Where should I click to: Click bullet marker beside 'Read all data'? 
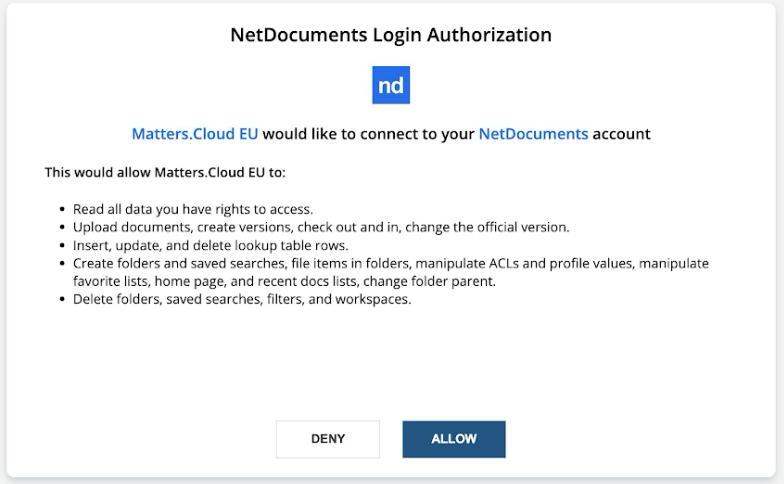tap(62, 210)
